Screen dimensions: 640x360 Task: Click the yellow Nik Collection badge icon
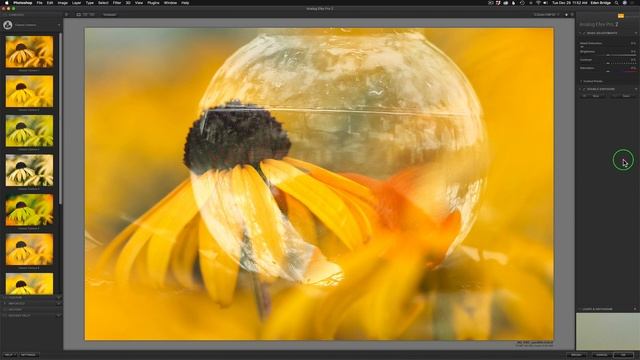pos(621,16)
